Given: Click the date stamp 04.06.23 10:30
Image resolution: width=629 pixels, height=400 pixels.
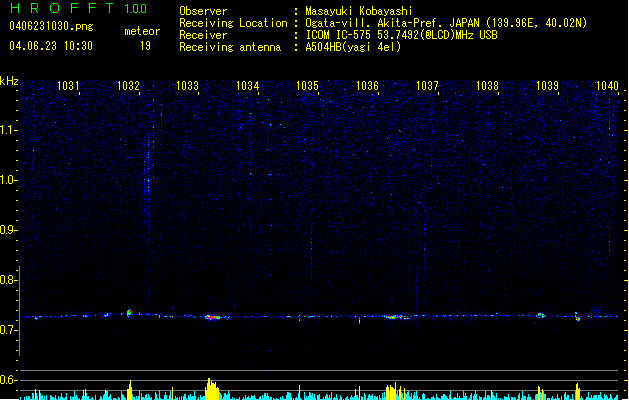Looking at the screenshot, I should [51, 46].
